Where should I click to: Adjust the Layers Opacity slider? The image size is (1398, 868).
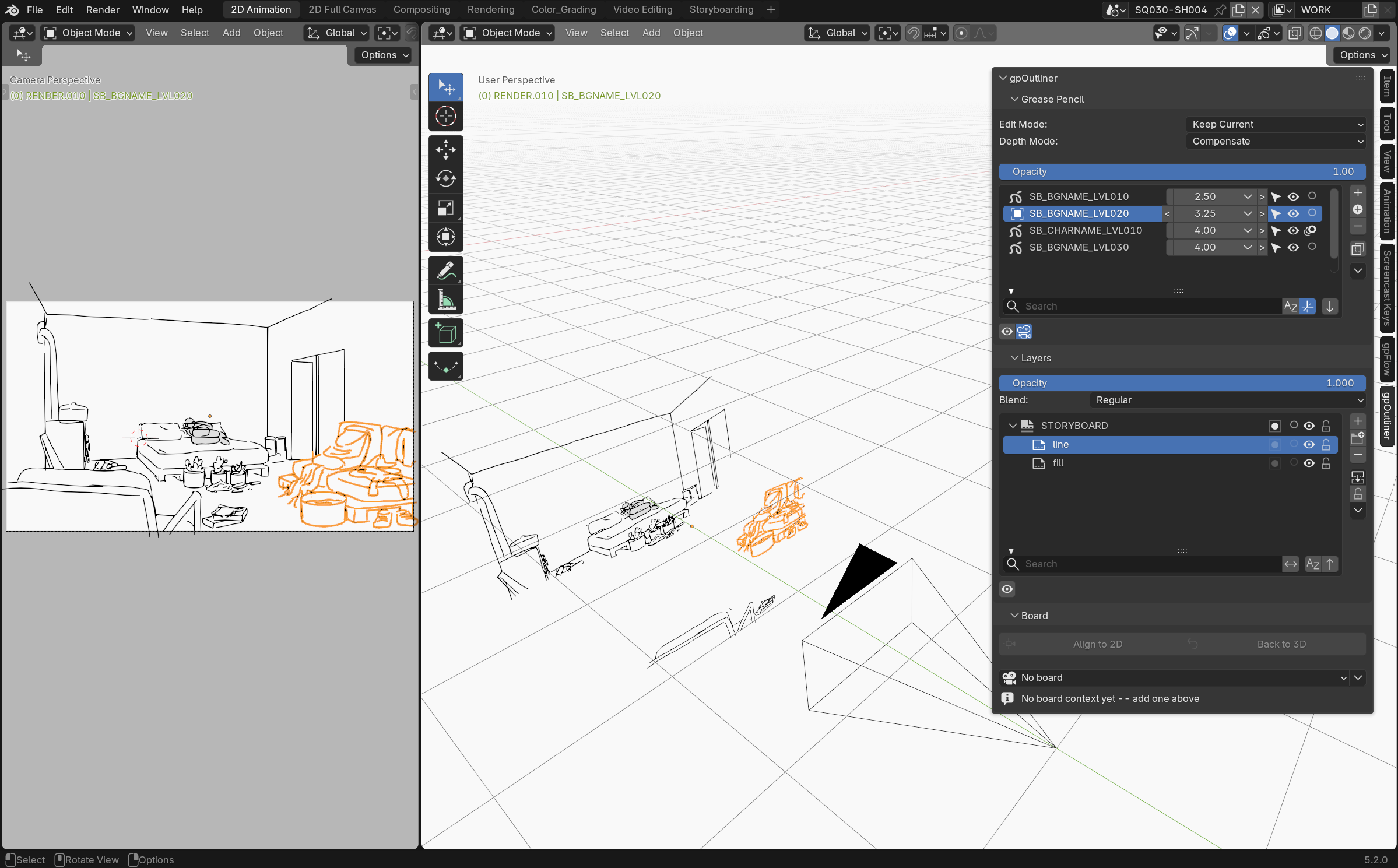(x=1182, y=383)
